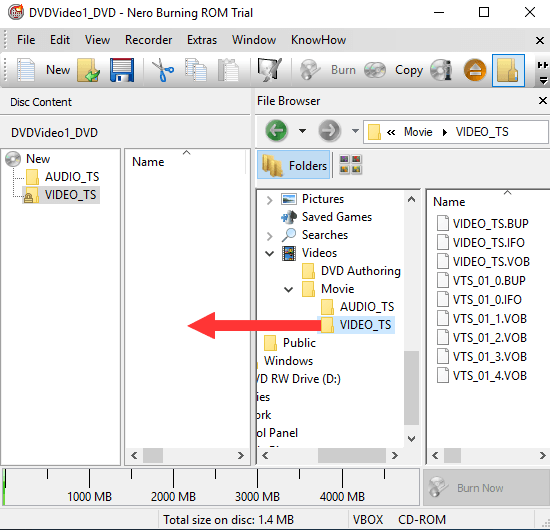Select the Windows folder in tree

coord(288,361)
